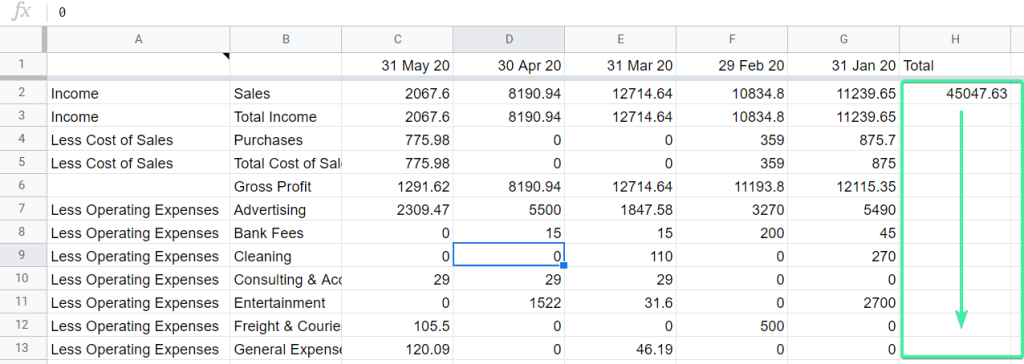Screen dimensions: 1024x364
Task: Click the 'Purchases' cell
Action: tap(285, 140)
